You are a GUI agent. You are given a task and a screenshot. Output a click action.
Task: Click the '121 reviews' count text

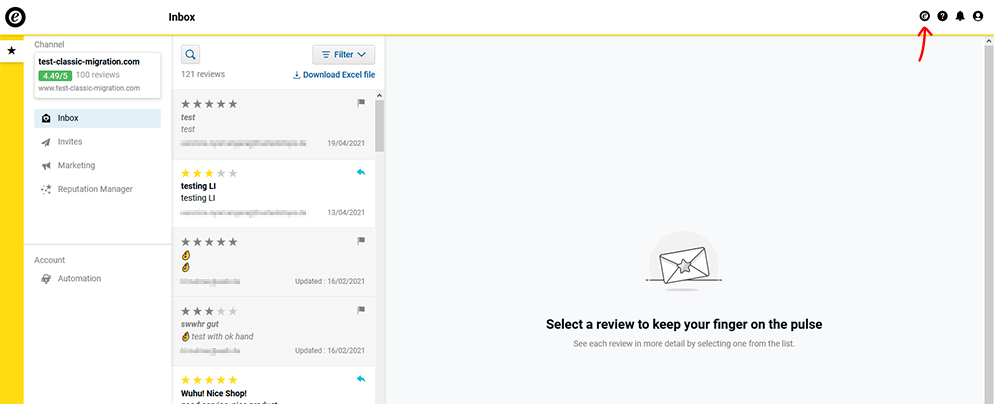pos(203,74)
